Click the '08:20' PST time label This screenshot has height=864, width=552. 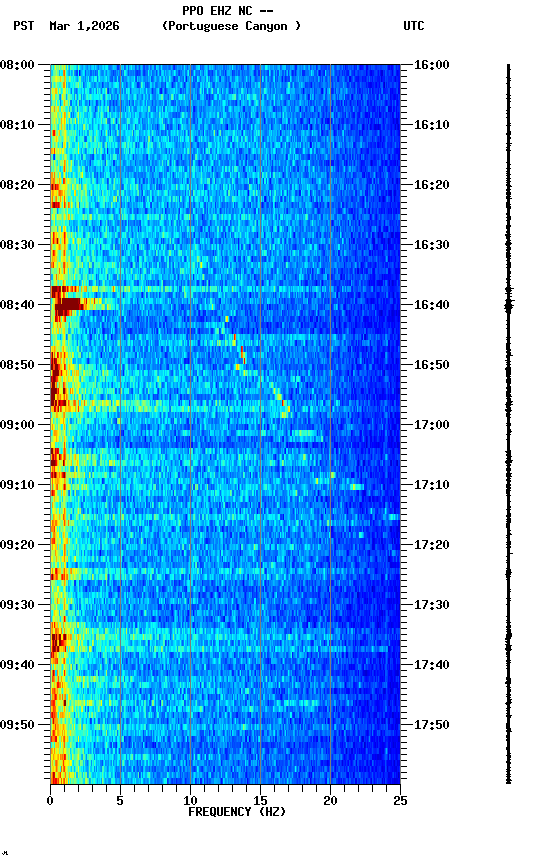[17, 185]
